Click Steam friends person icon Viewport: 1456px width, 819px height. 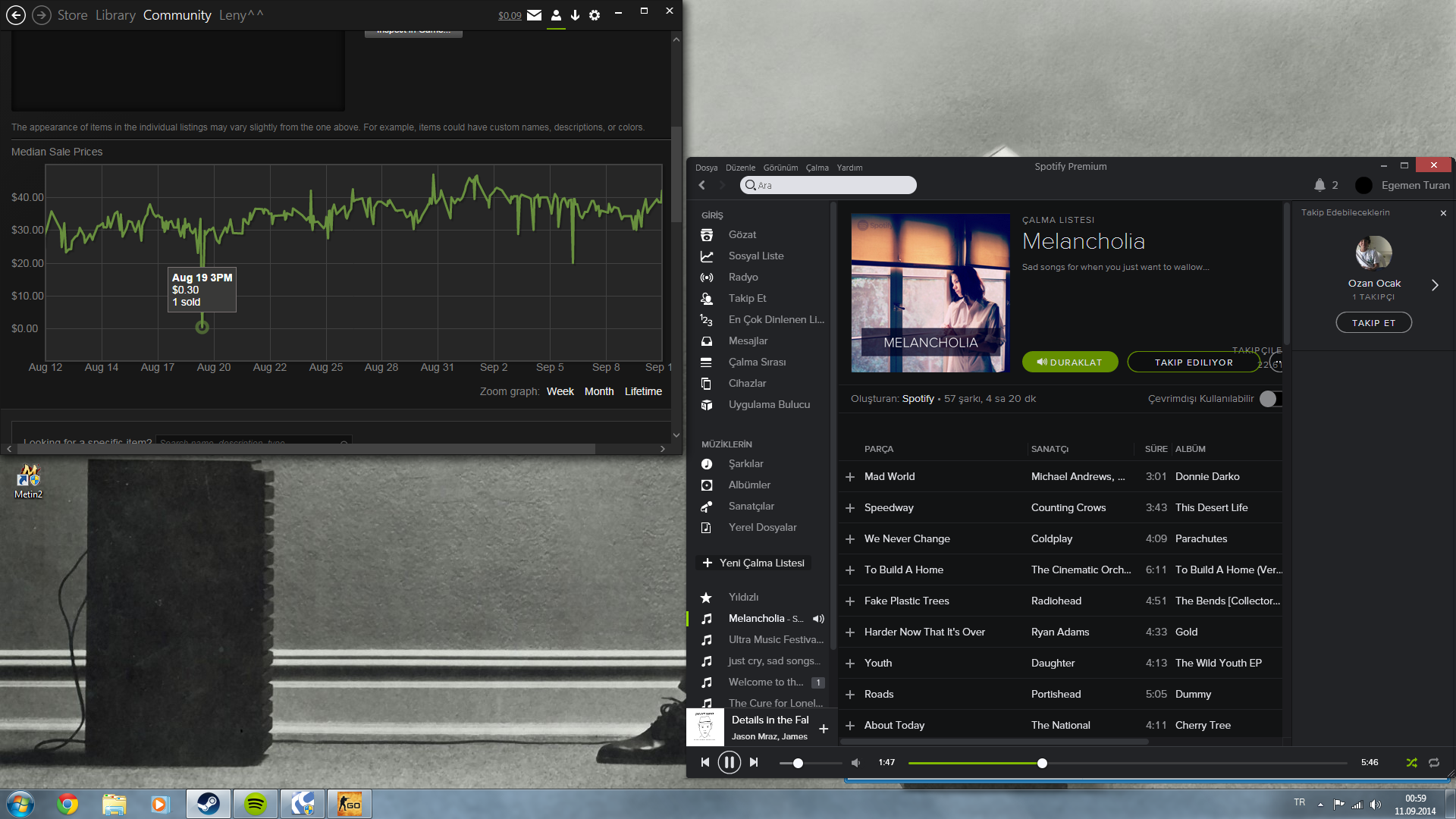556,15
